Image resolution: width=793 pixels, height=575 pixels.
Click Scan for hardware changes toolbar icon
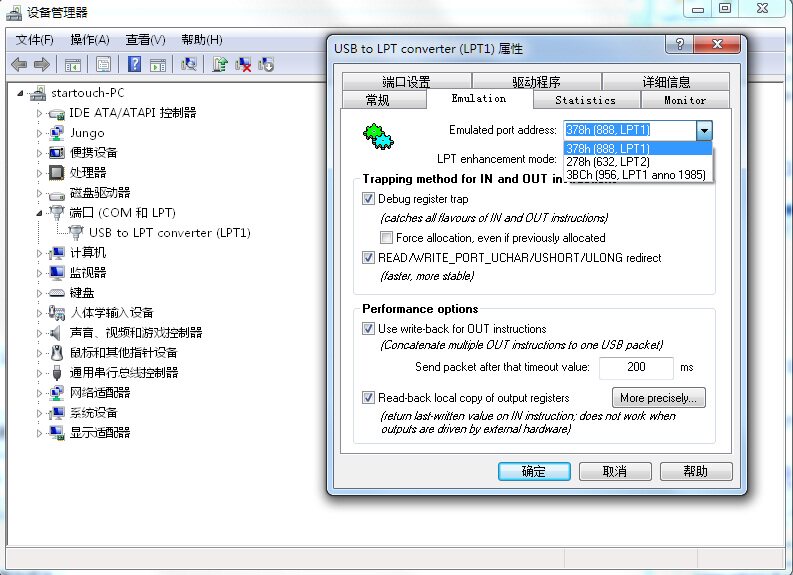coord(189,64)
